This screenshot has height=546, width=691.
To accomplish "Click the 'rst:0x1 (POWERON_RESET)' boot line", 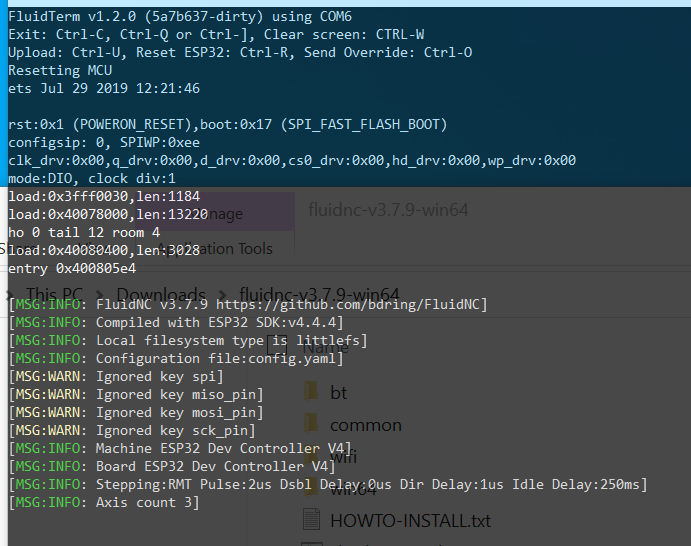I will click(227, 125).
